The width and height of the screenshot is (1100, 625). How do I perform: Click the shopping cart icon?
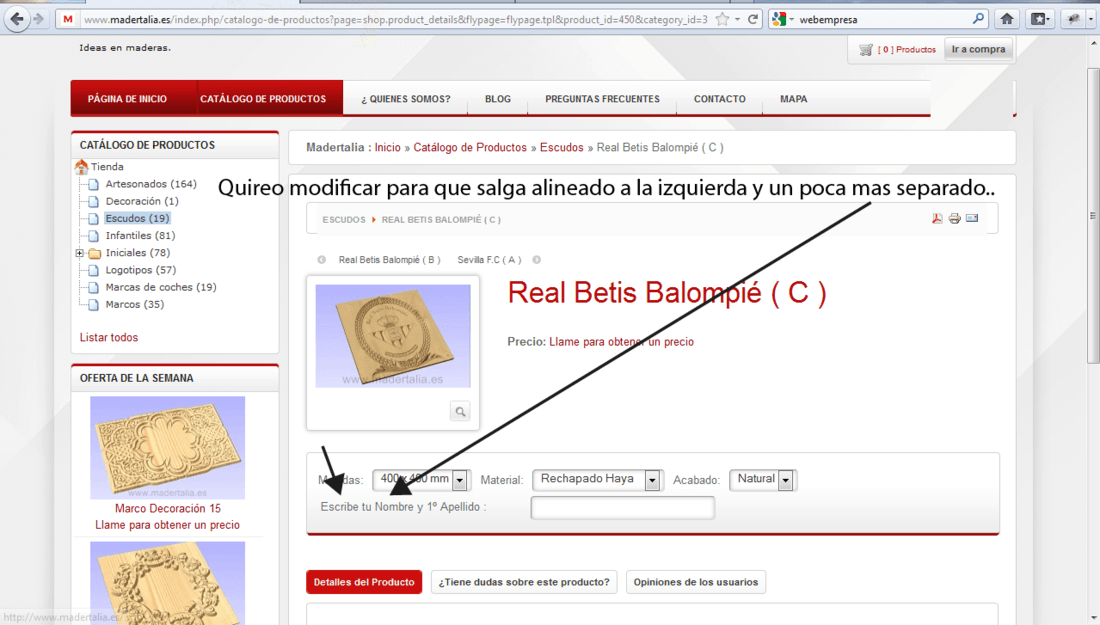[x=866, y=50]
